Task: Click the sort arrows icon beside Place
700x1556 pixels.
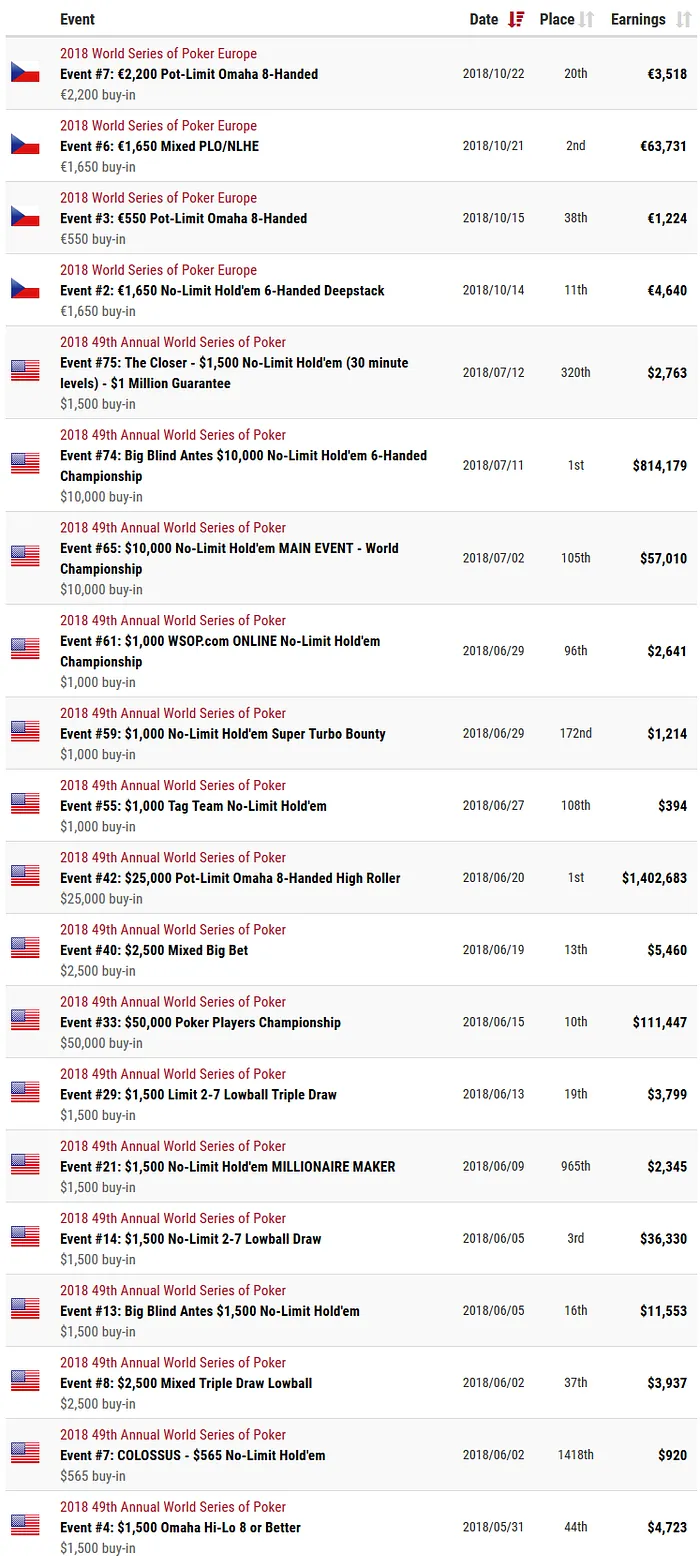Action: pyautogui.click(x=587, y=19)
